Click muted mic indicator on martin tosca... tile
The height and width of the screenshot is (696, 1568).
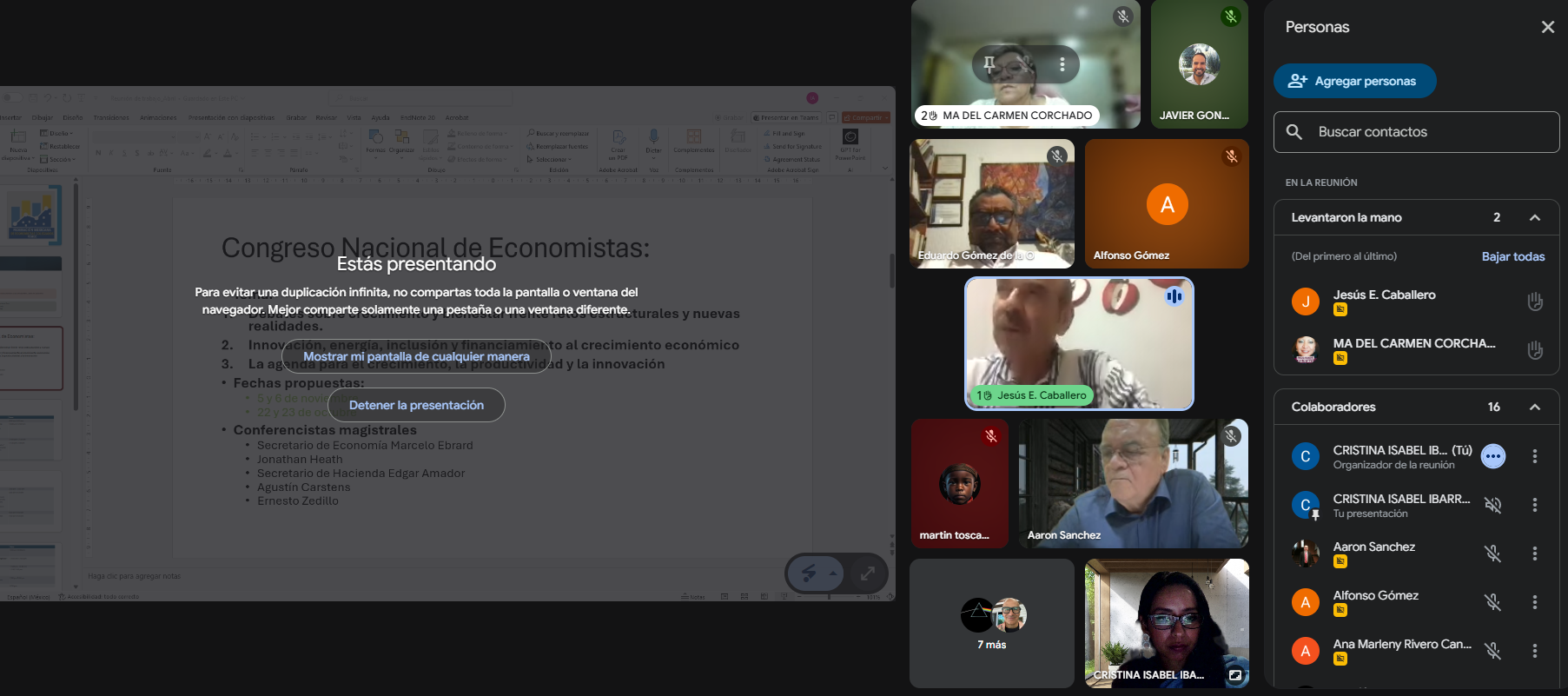[x=991, y=435]
